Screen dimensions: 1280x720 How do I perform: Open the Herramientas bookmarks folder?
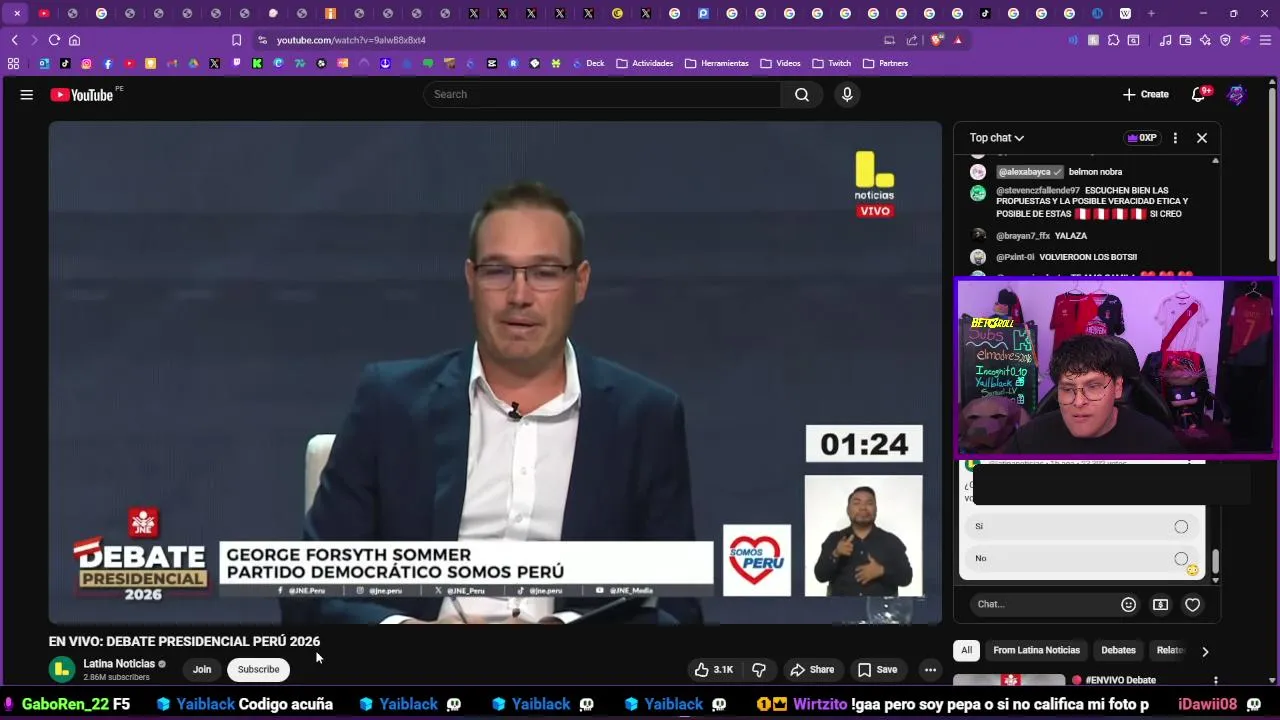point(717,63)
